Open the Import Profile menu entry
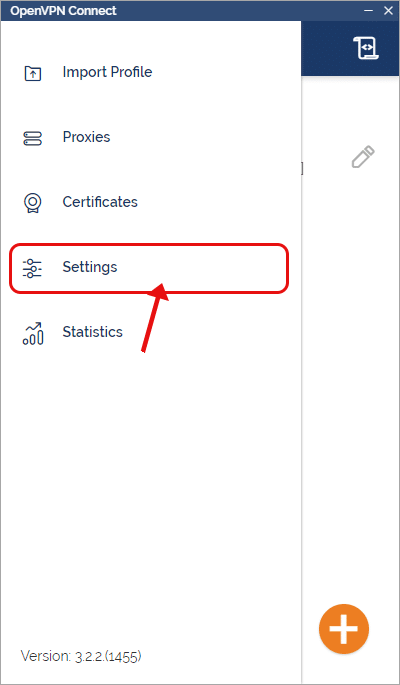The width and height of the screenshot is (400, 685). click(x=107, y=72)
